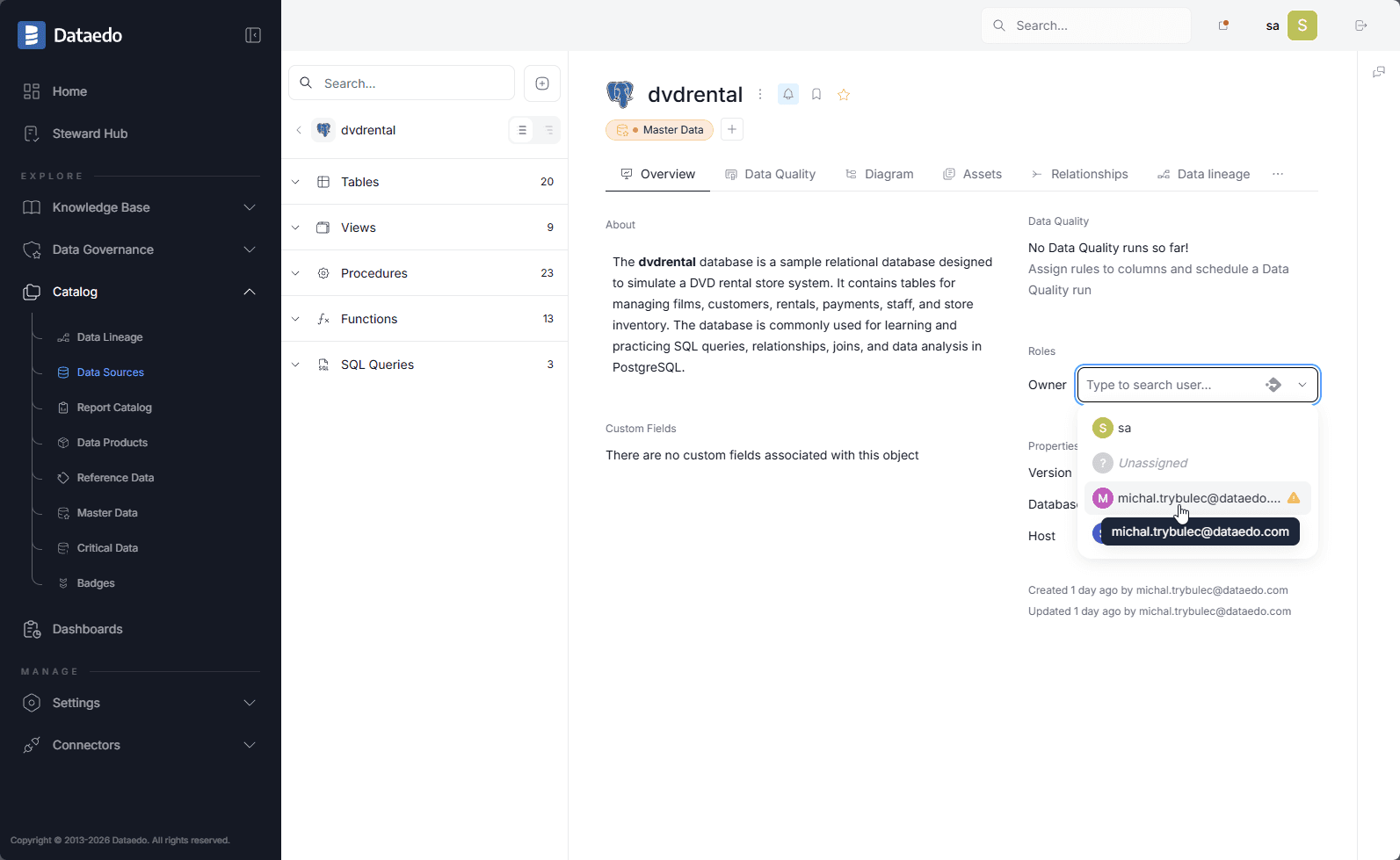Open Critical Data
This screenshot has width=1400, height=860.
107,548
